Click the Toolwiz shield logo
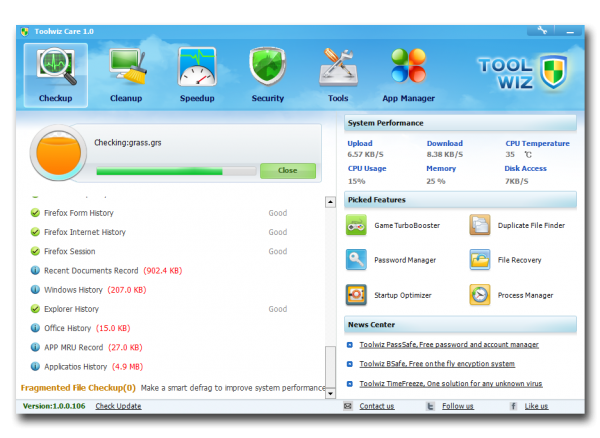Screen dimensions: 600x438 (554, 72)
